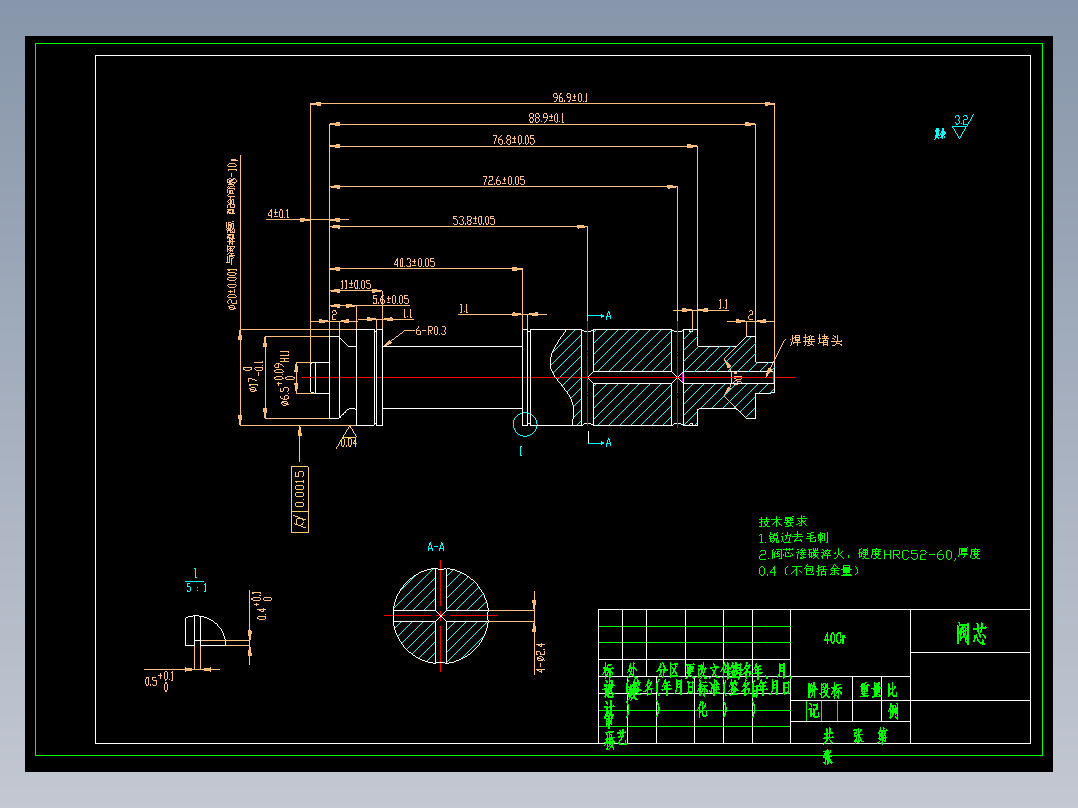Viewport: 1078px width, 808px height.
Task: Pick the 0.04 tolerance value below the shaft
Action: coord(349,442)
